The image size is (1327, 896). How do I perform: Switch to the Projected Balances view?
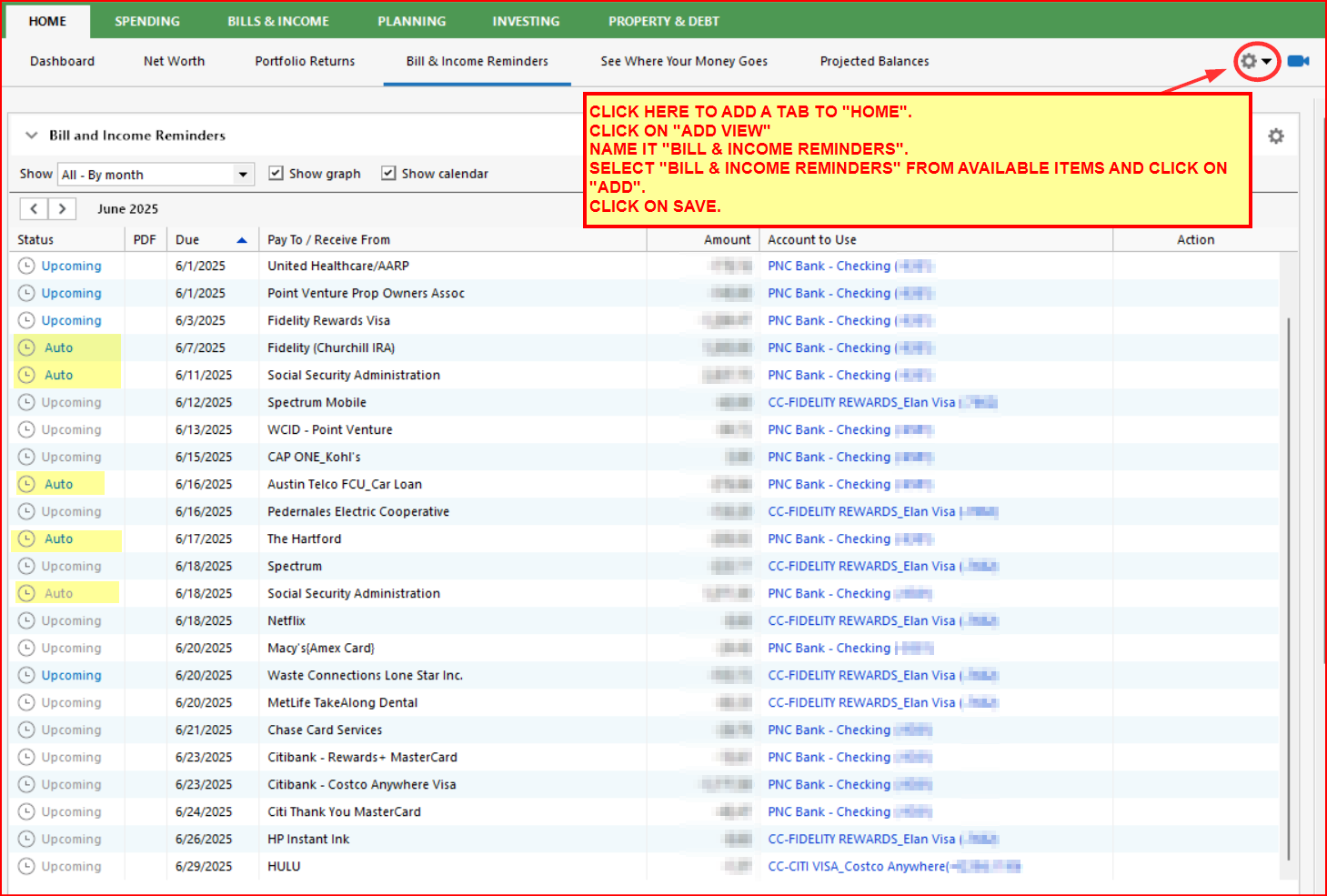(875, 61)
